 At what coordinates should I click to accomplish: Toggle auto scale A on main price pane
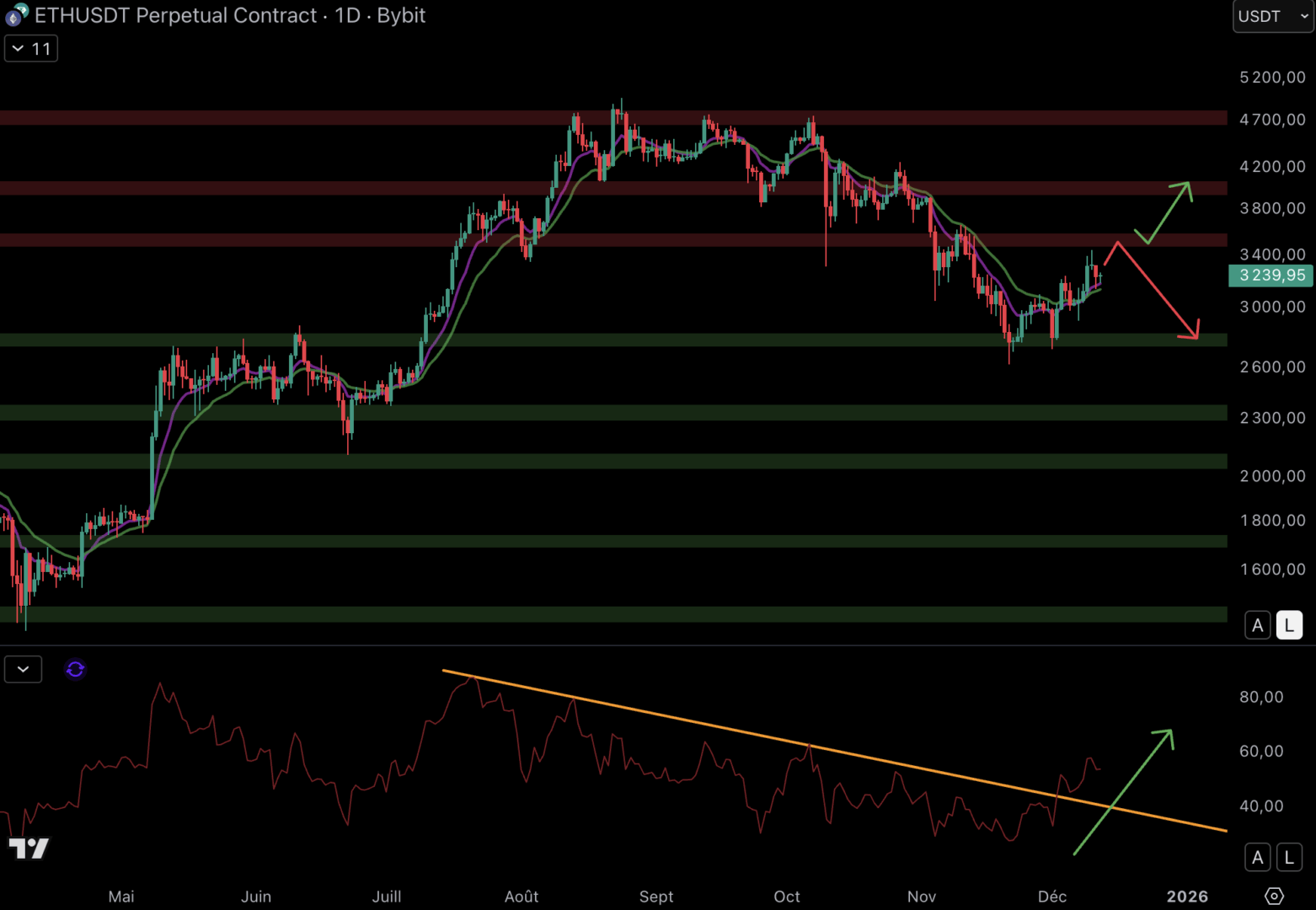(1257, 625)
